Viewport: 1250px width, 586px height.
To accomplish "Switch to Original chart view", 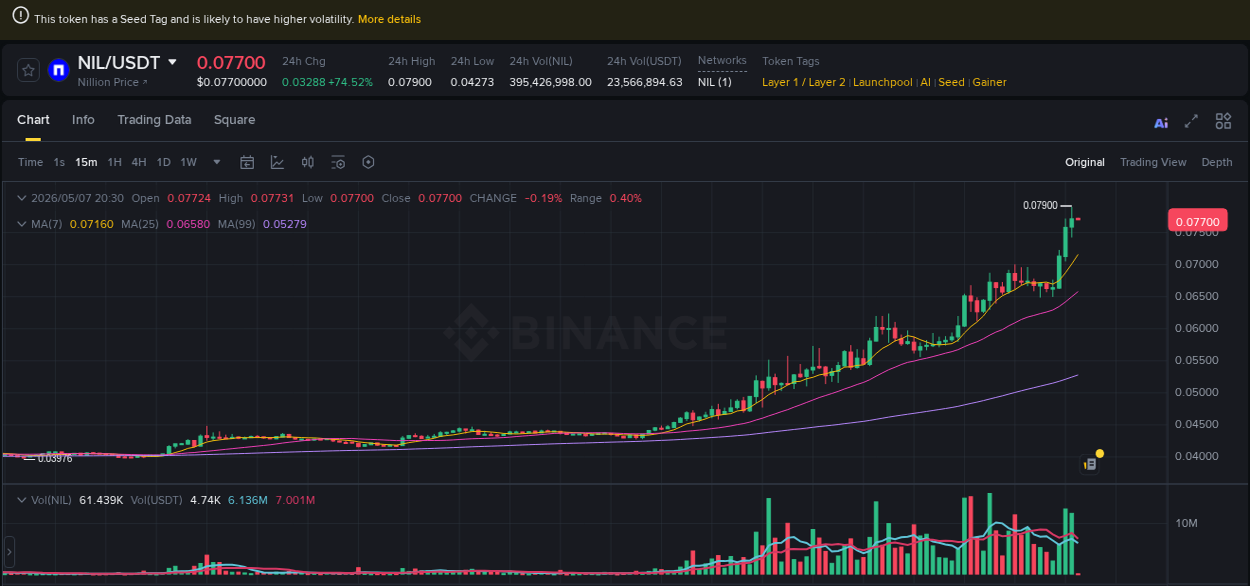I will coord(1085,162).
